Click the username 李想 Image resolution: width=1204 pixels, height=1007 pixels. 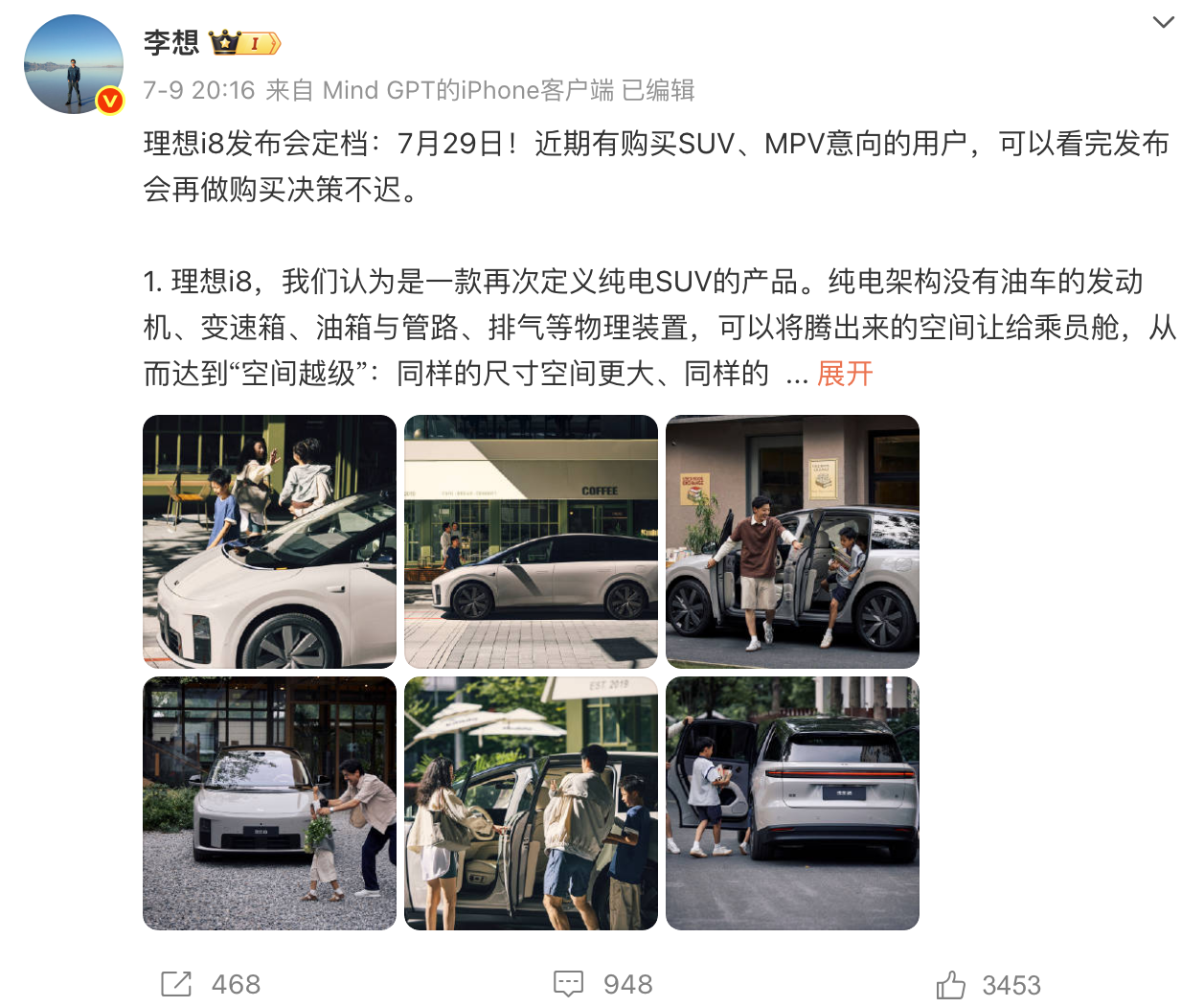pyautogui.click(x=171, y=43)
